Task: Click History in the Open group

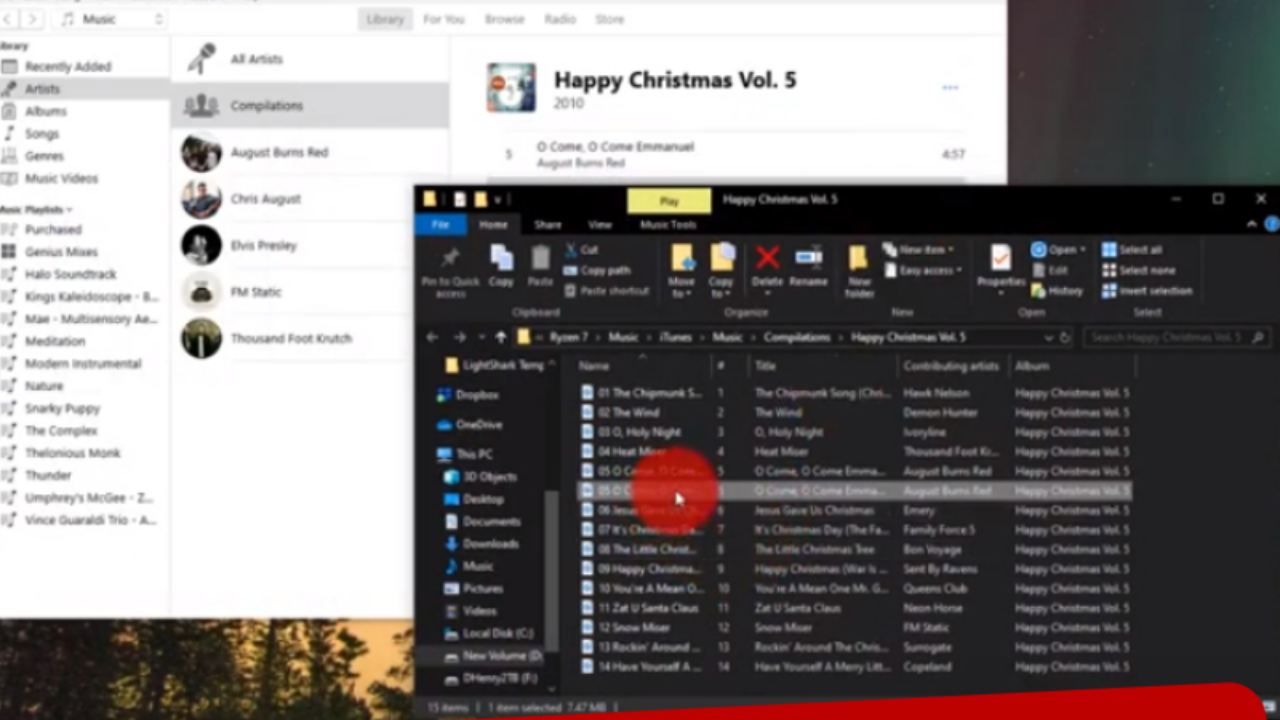Action: click(1057, 291)
